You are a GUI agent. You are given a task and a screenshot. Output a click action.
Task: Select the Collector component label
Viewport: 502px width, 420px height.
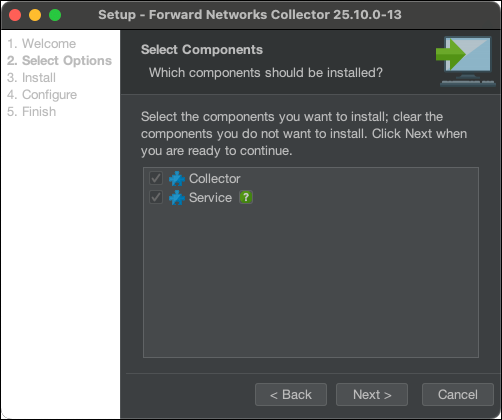tap(215, 179)
